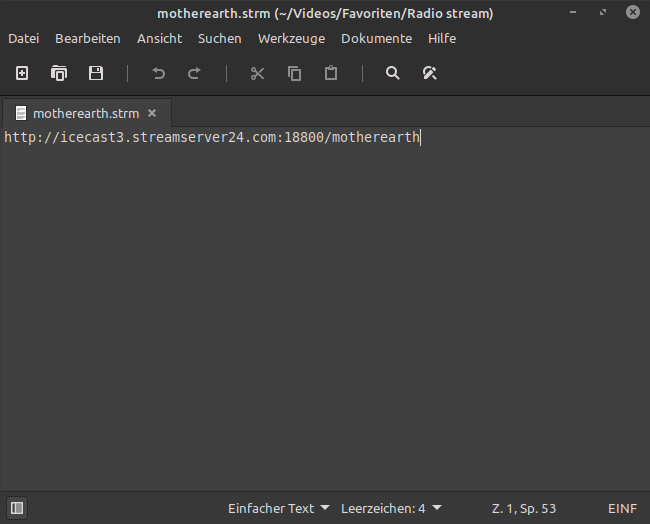This screenshot has height=524, width=650.
Task: Toggle the side pane button in the status bar
Action: point(17,508)
